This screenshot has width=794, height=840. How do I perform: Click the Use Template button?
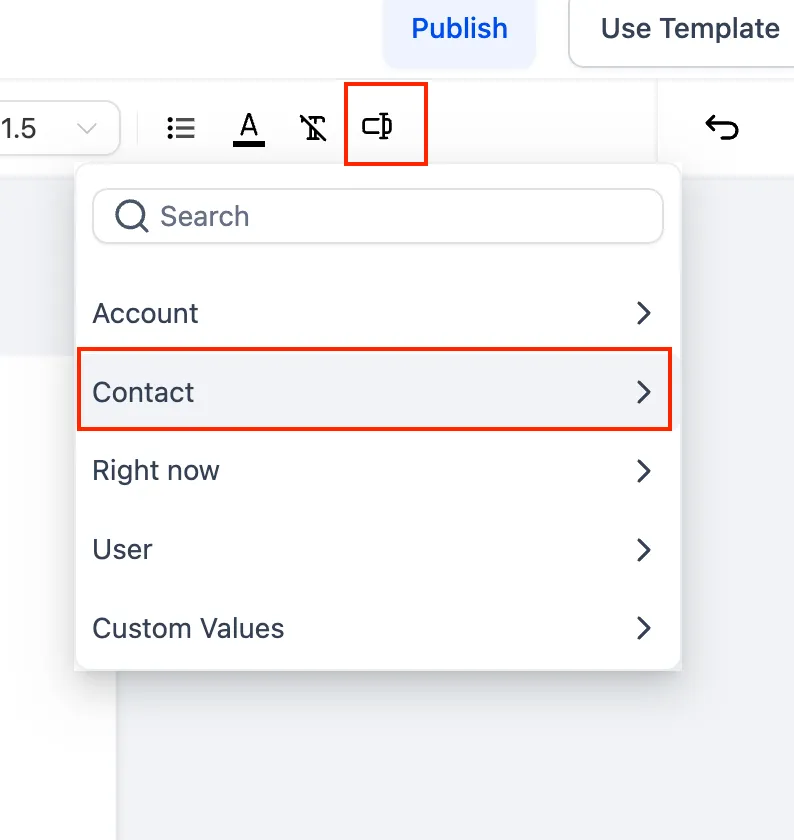[x=682, y=31]
